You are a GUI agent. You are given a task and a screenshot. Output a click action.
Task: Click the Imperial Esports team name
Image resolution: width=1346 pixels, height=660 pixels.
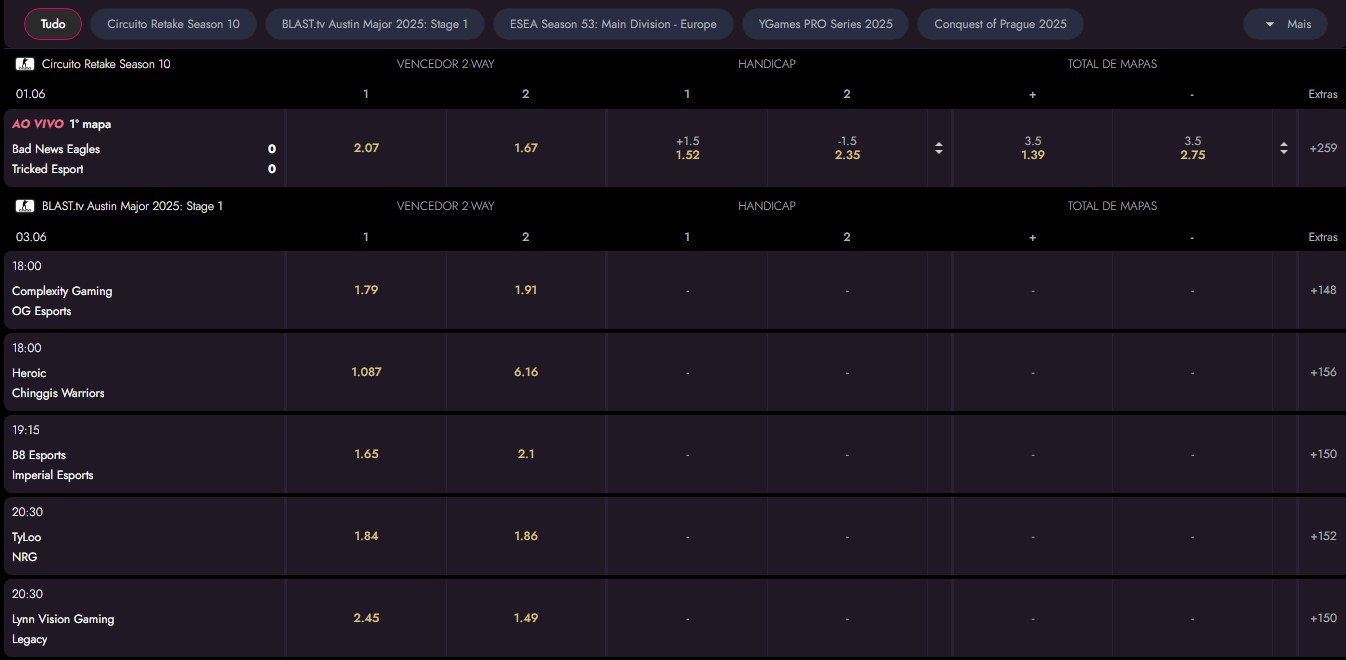53,475
